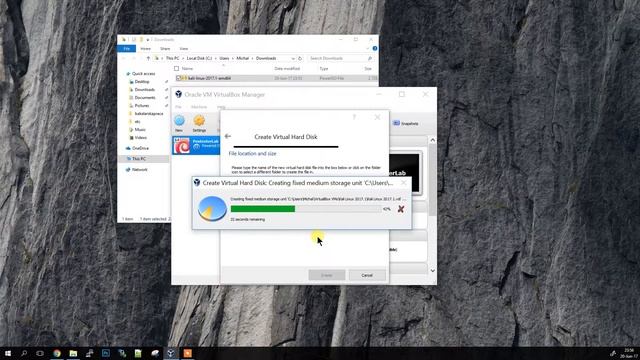Click the Snapshots button in VirtualBox Manager
The height and width of the screenshot is (360, 640).
(x=406, y=123)
